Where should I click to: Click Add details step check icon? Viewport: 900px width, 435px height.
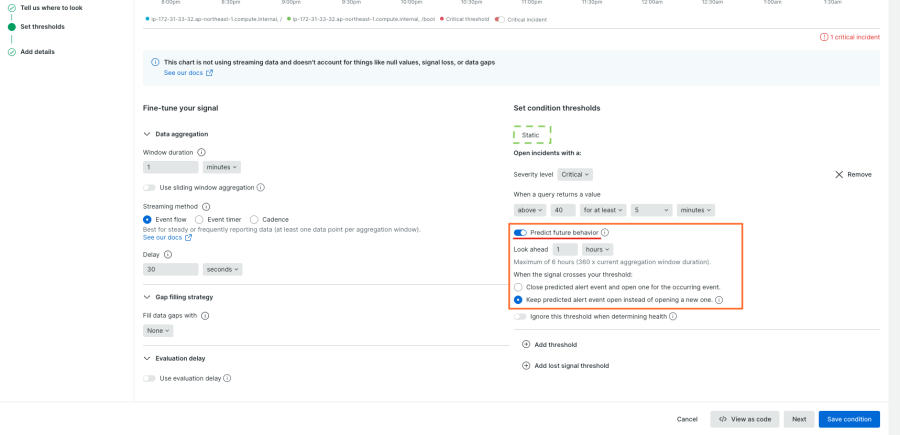tap(11, 52)
